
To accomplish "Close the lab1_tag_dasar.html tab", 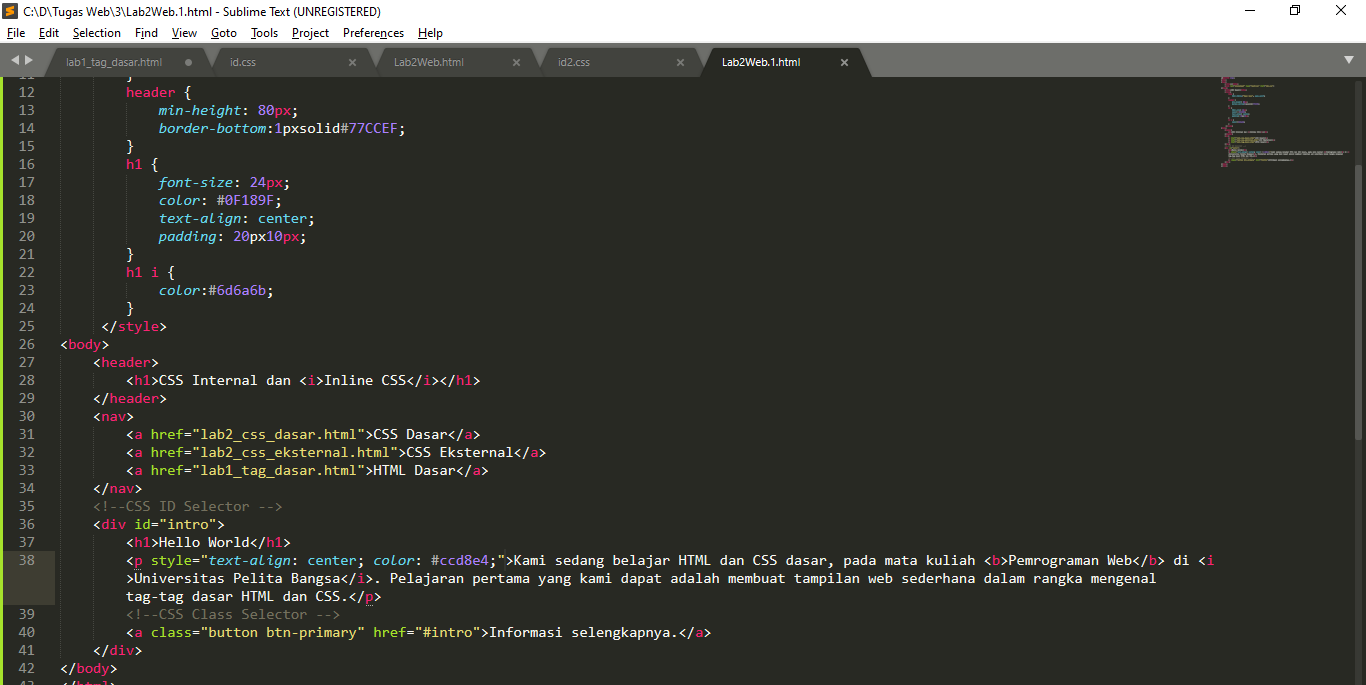I will coord(188,62).
